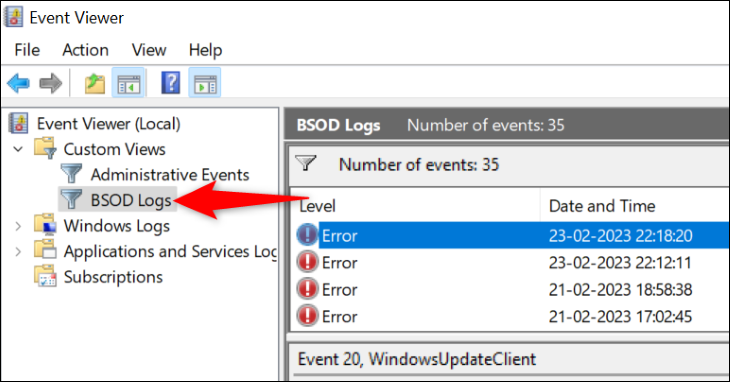
Task: Click the error icon of the 22:12:11 event
Action: click(x=307, y=262)
